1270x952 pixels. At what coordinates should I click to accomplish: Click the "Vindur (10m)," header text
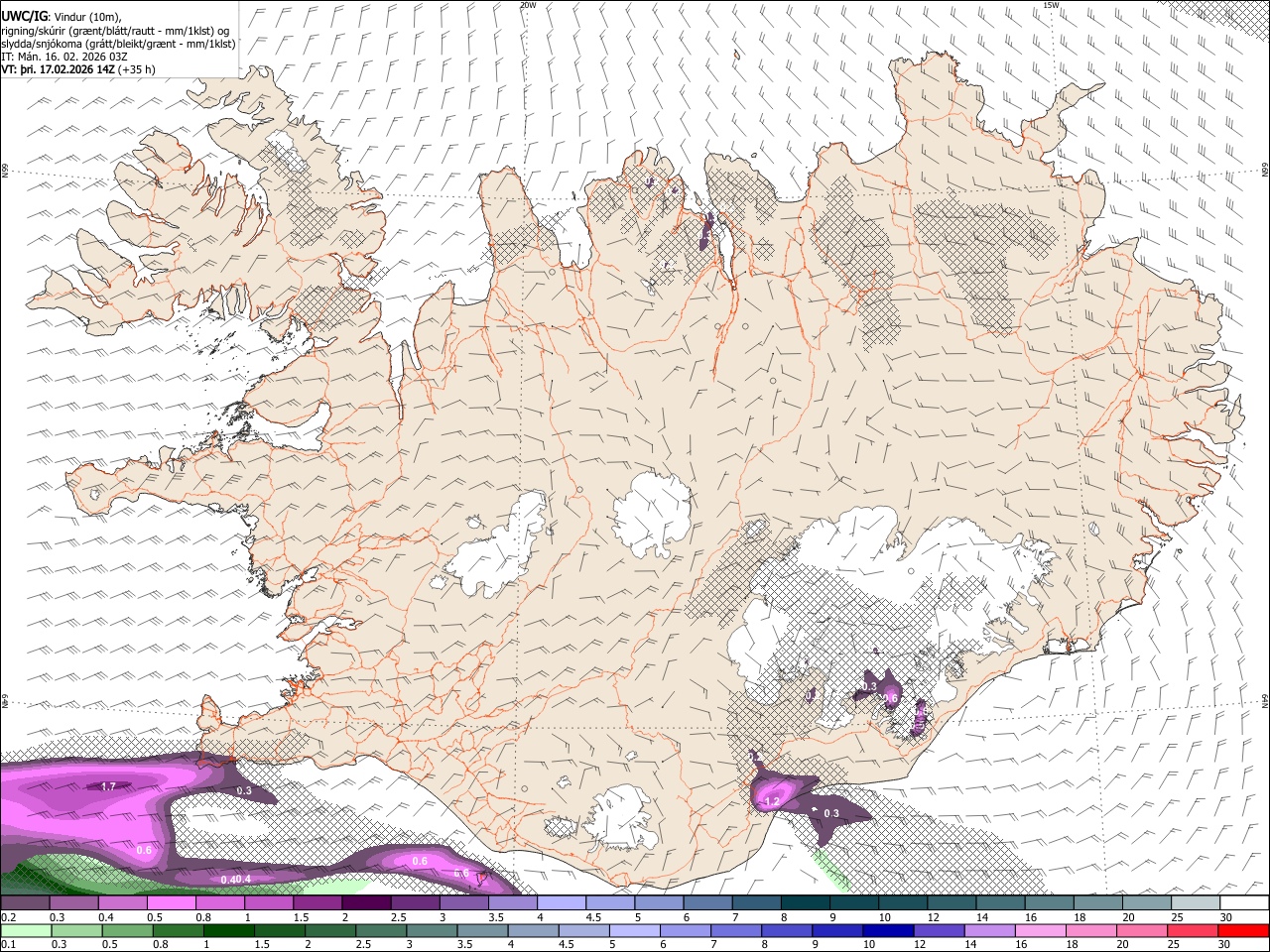tap(90, 16)
